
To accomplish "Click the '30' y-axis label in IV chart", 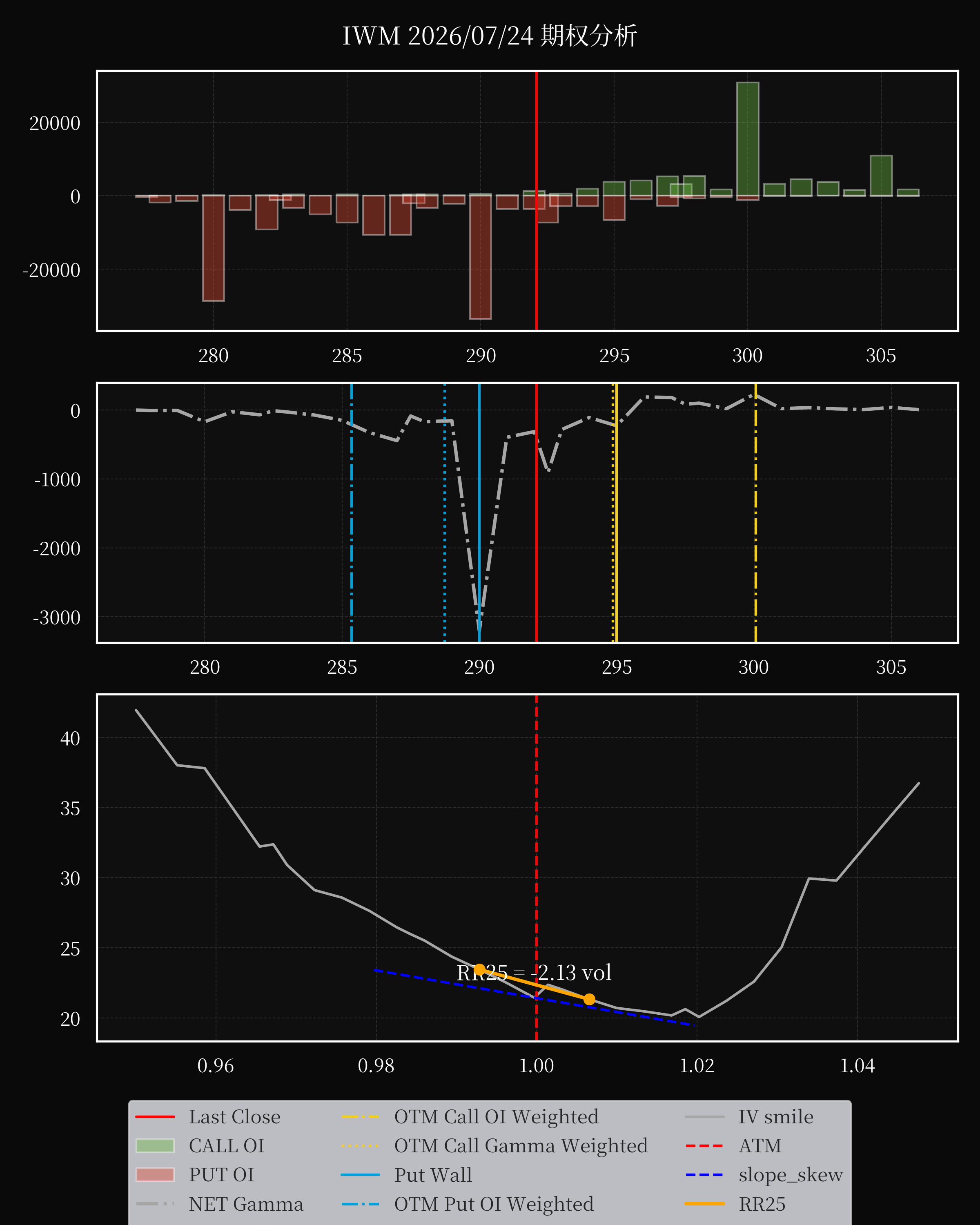I will click(71, 879).
